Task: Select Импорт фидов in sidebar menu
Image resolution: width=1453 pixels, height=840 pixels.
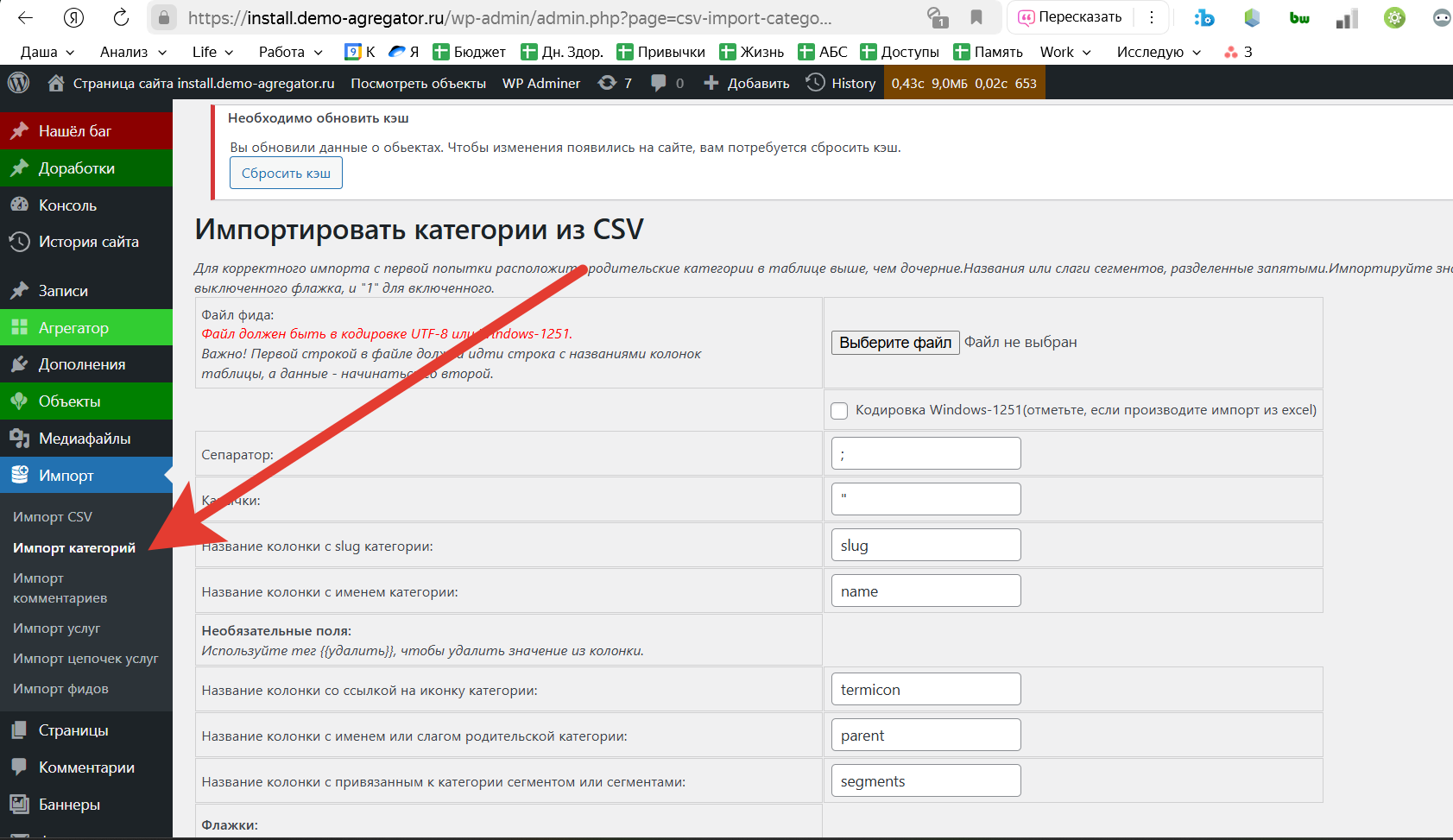Action: pyautogui.click(x=60, y=688)
